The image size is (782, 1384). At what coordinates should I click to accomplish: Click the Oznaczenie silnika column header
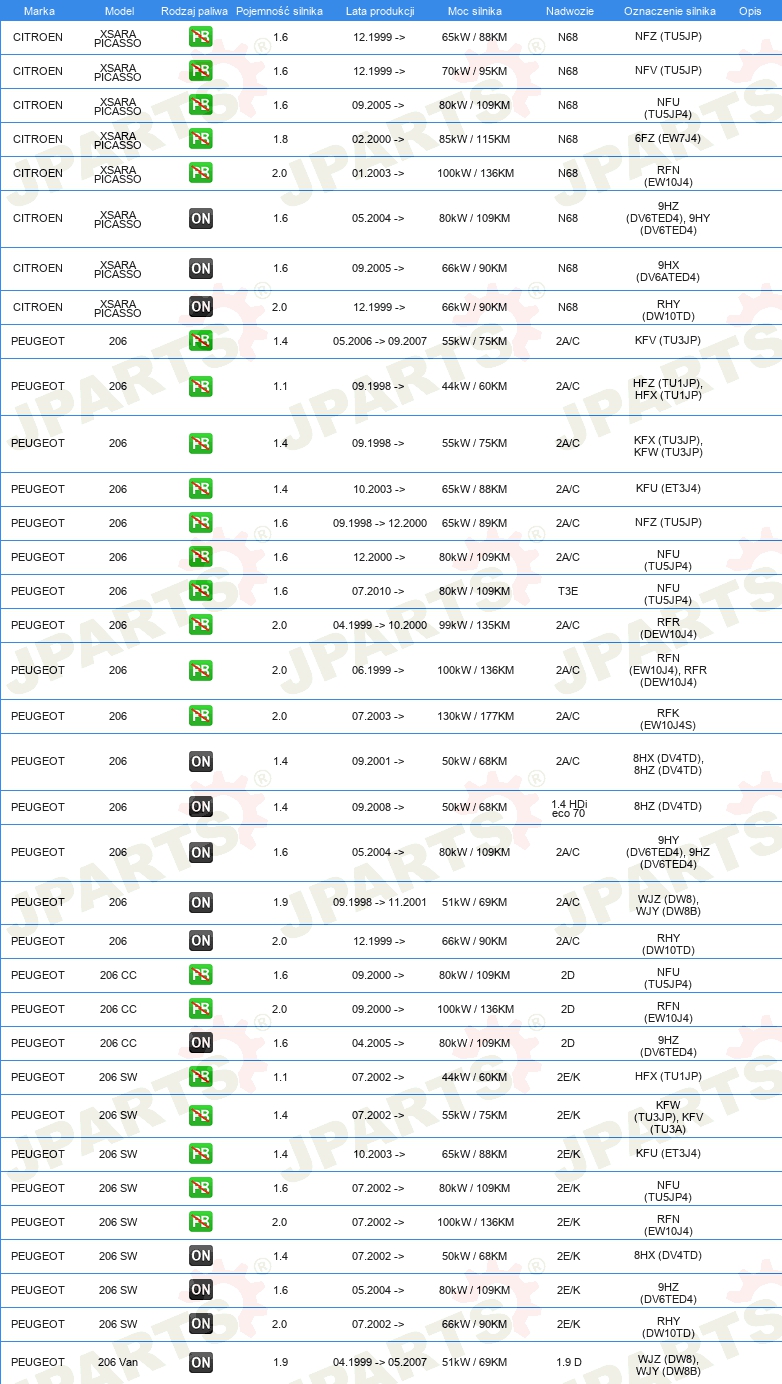670,10
